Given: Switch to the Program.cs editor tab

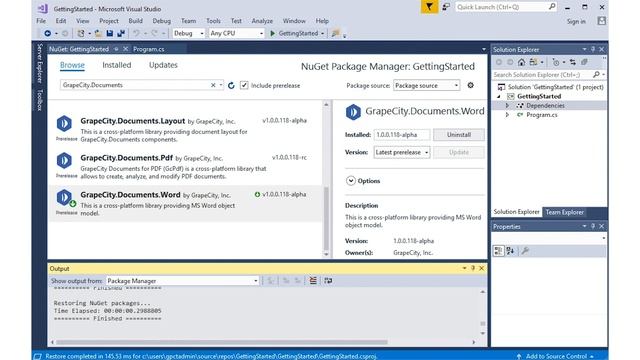Looking at the screenshot, I should click(149, 49).
